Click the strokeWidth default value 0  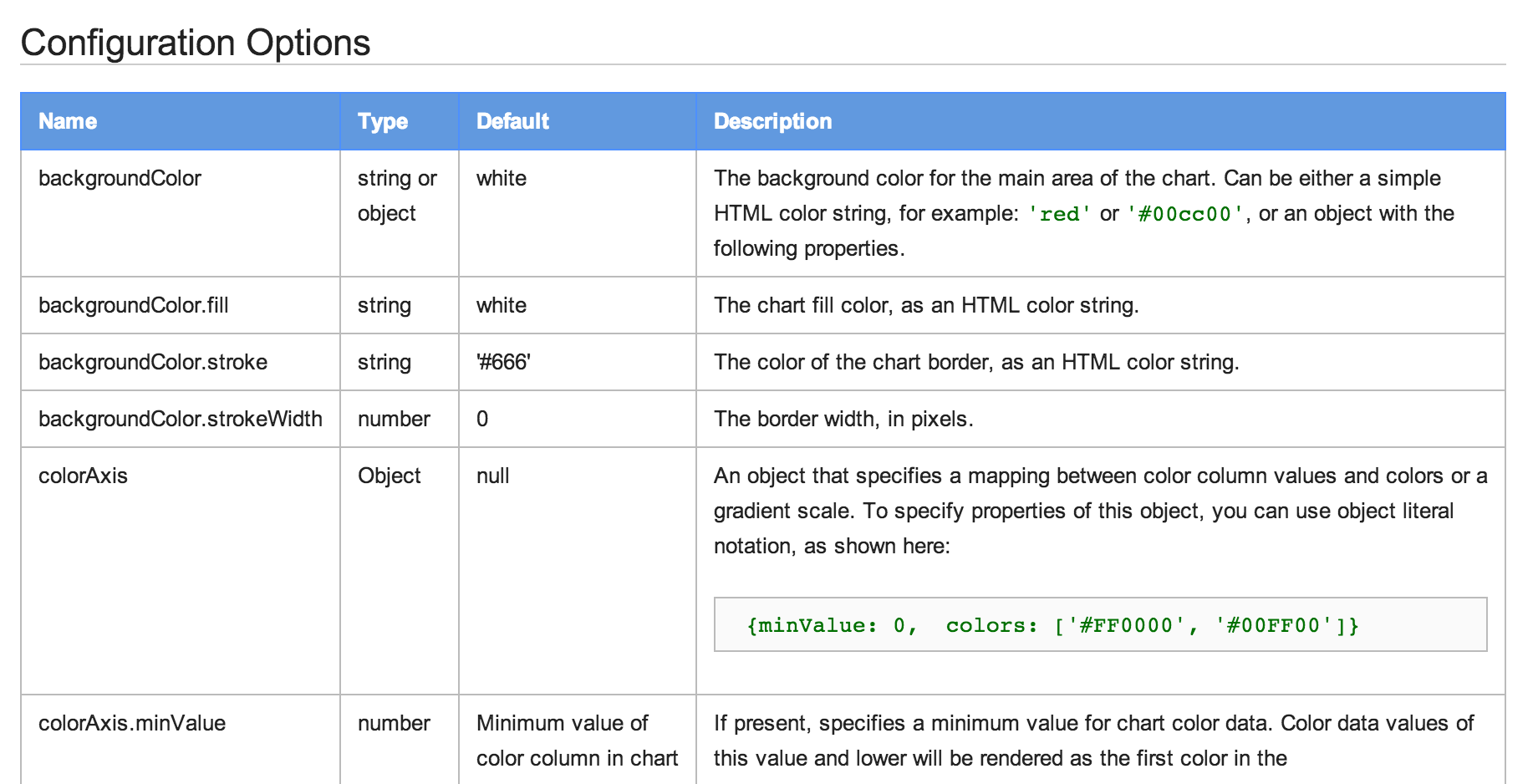coord(482,419)
